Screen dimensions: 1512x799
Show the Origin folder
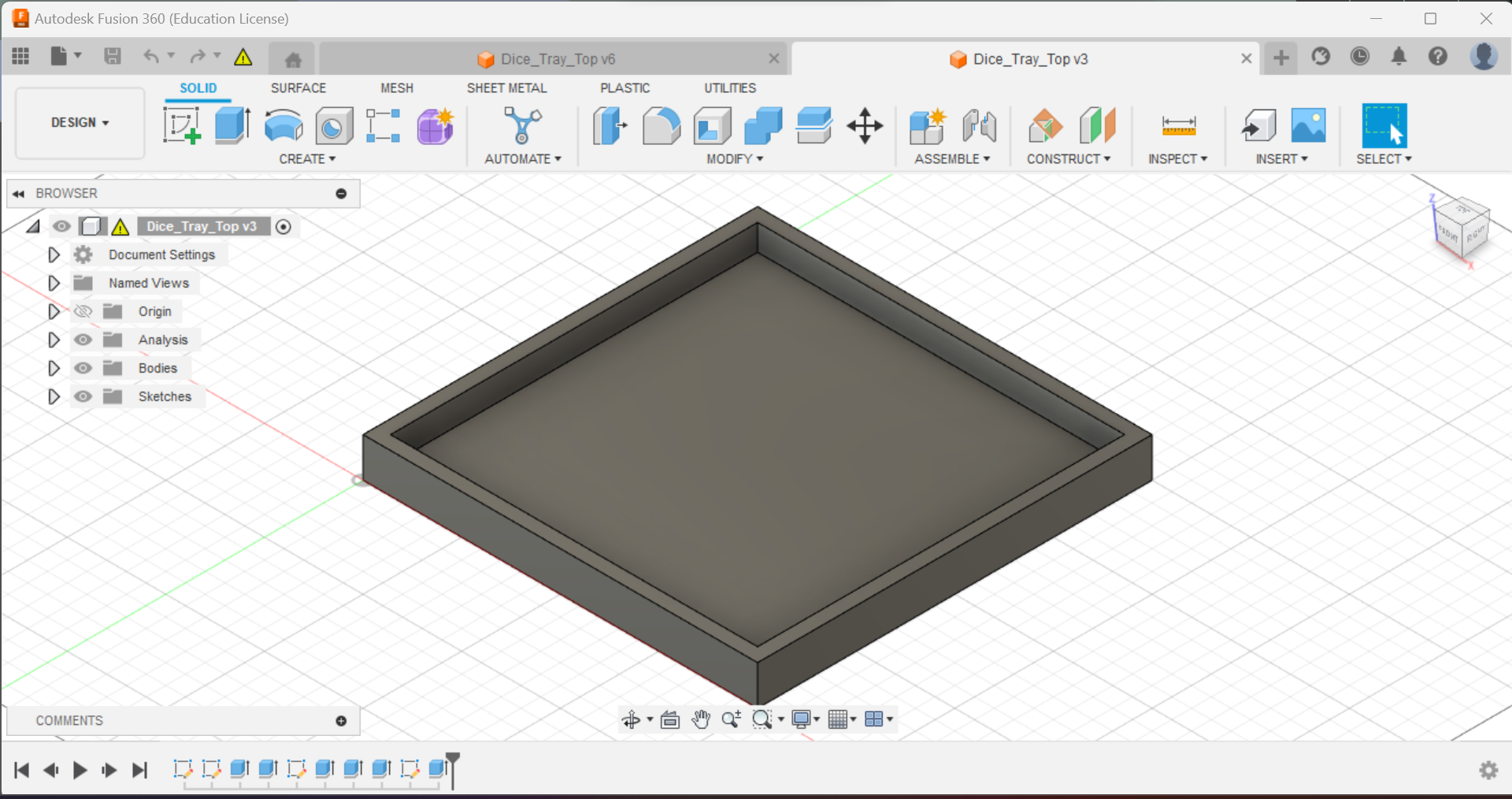(83, 311)
